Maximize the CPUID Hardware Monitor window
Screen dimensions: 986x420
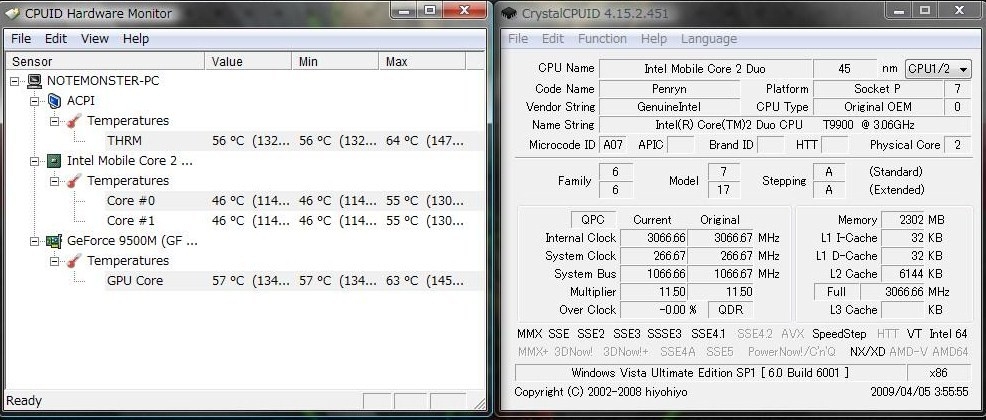point(430,10)
